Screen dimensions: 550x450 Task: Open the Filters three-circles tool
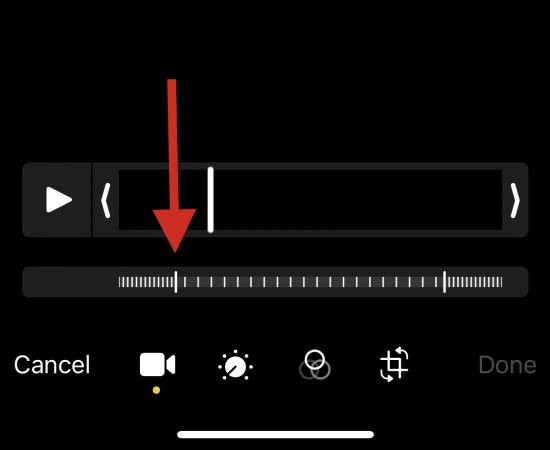tap(315, 365)
